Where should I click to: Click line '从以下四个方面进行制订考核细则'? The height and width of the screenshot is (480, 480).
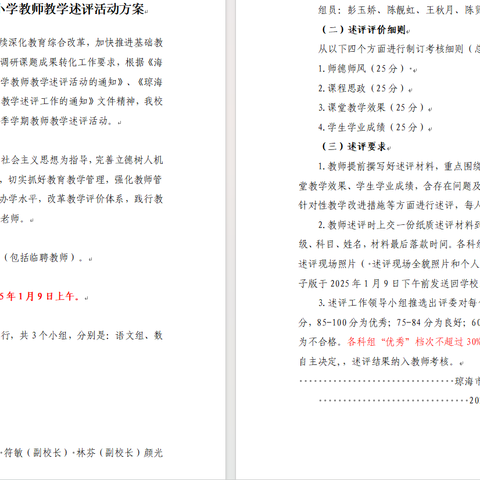click(x=399, y=49)
